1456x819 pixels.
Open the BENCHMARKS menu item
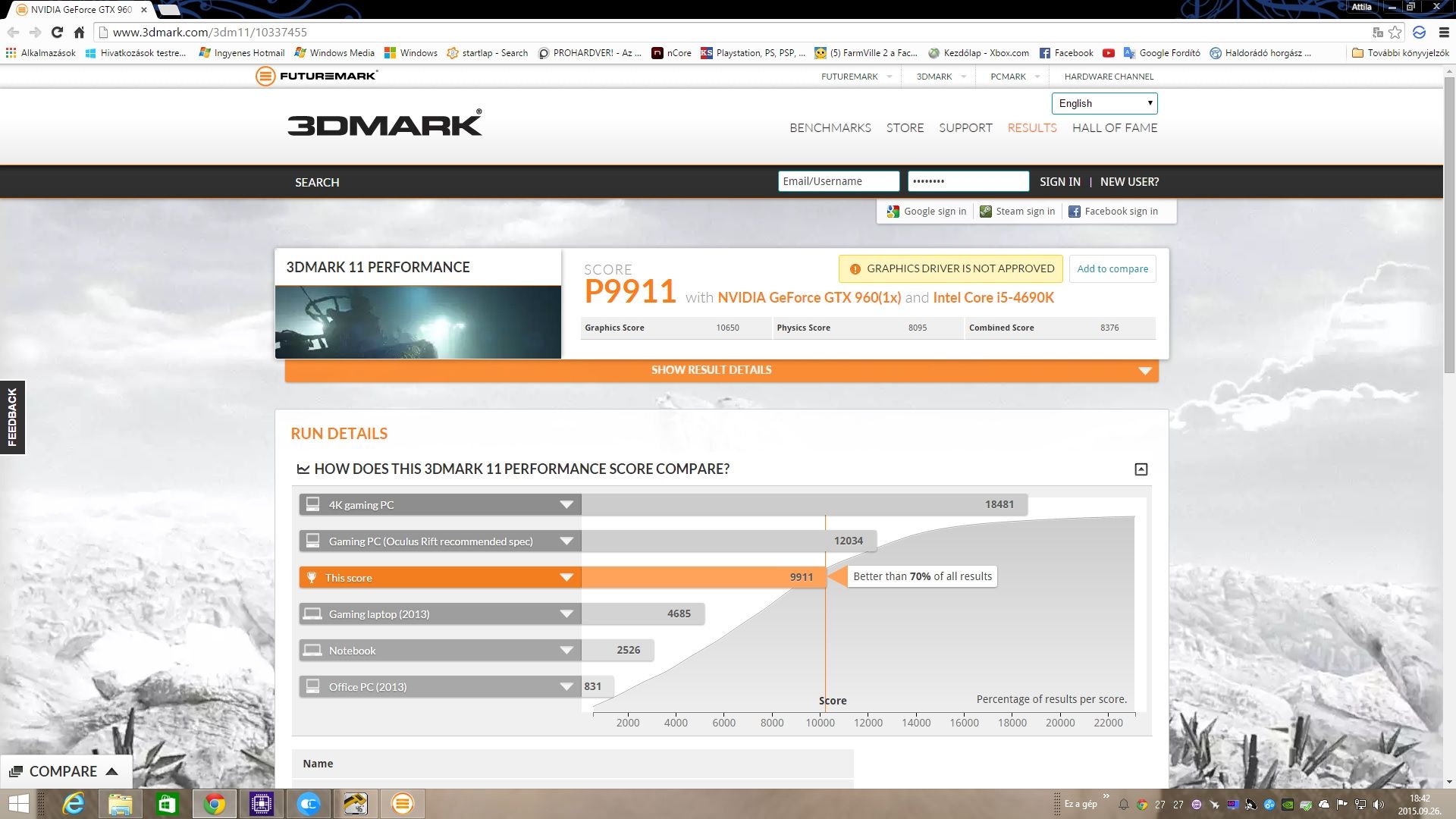tap(830, 127)
